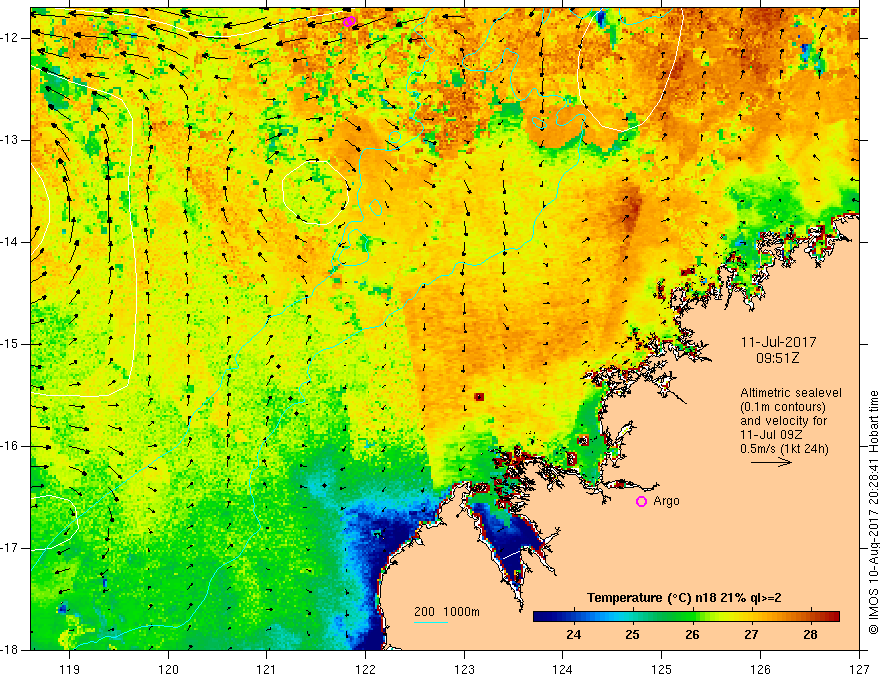This screenshot has height=680, width=880.
Task: Click the '200 1000m' bathymetry legend label
Action: pyautogui.click(x=447, y=612)
